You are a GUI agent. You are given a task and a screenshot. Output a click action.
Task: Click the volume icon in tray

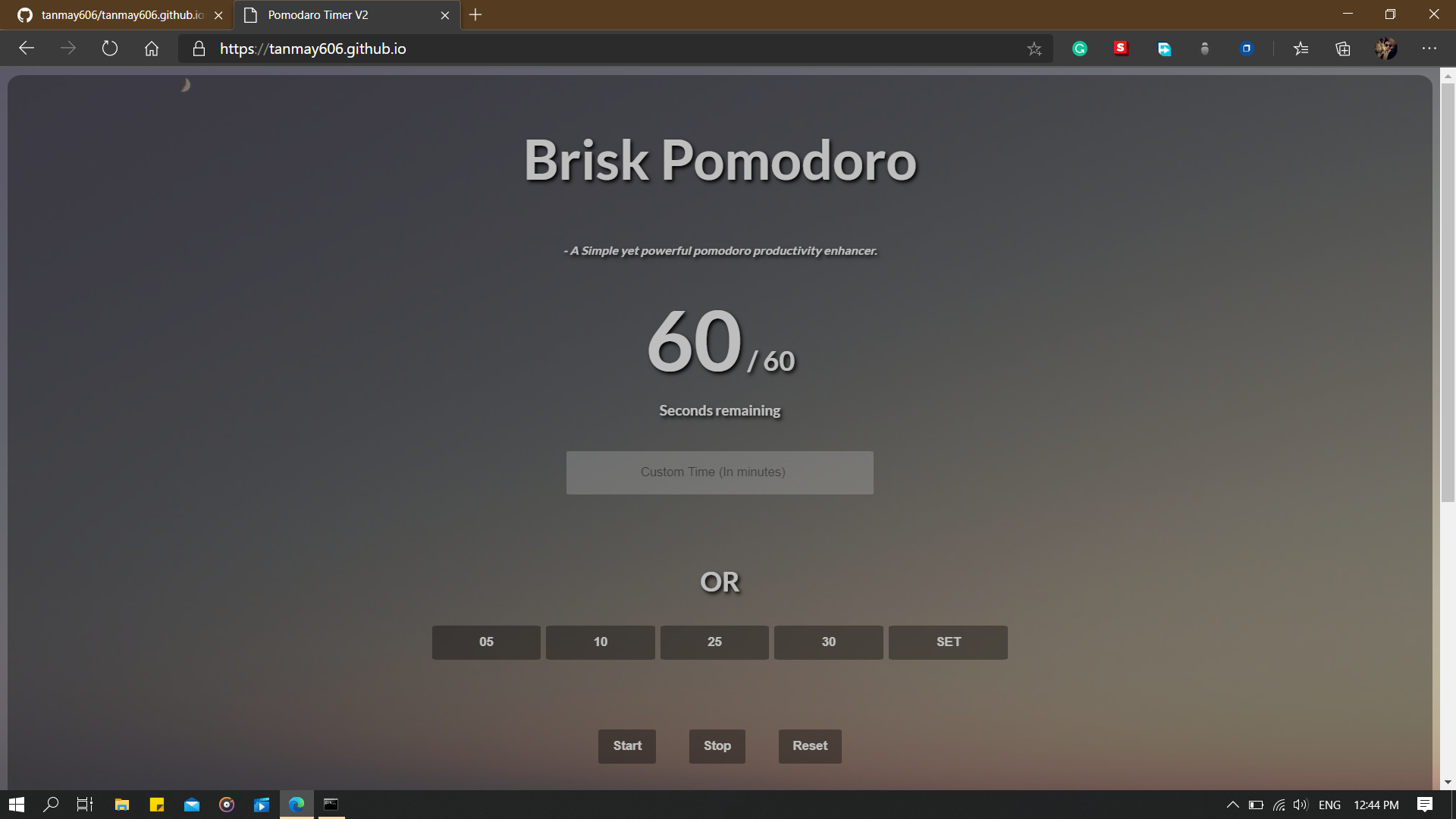click(1301, 805)
